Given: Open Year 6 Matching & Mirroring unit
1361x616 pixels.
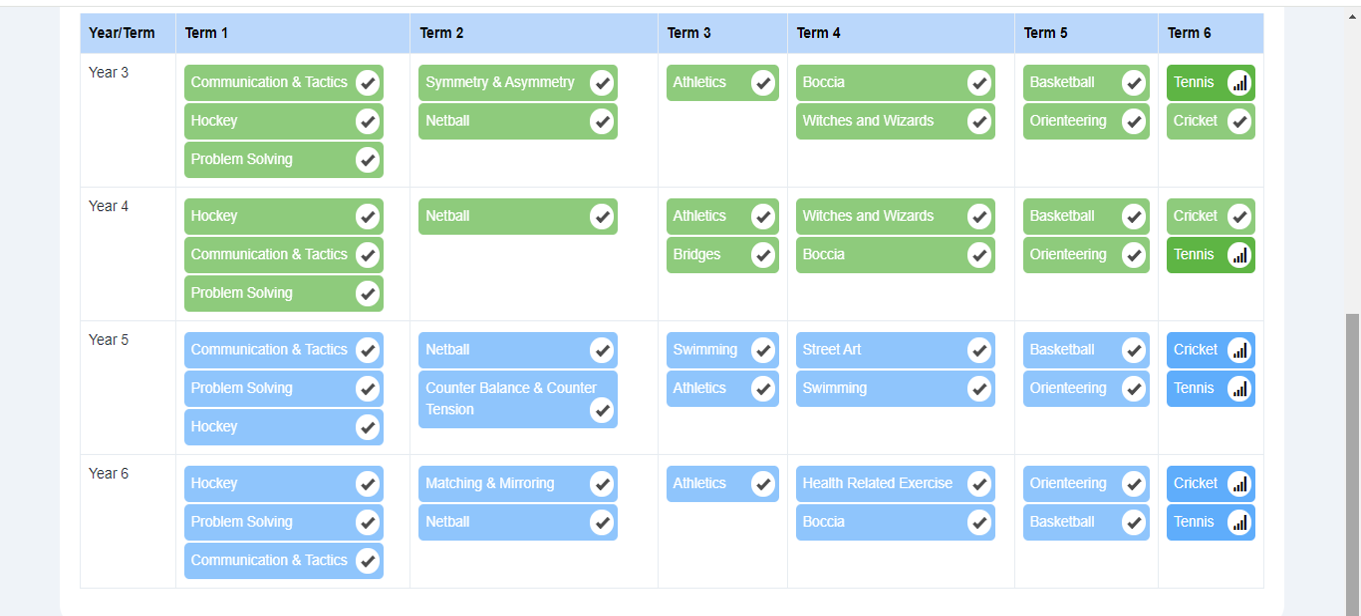Looking at the screenshot, I should click(x=490, y=484).
